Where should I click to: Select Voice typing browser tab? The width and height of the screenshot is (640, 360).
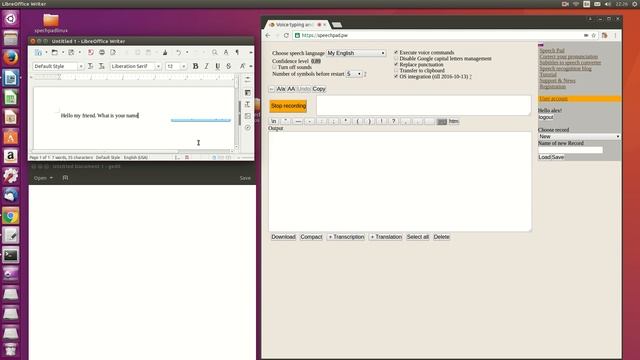(296, 25)
